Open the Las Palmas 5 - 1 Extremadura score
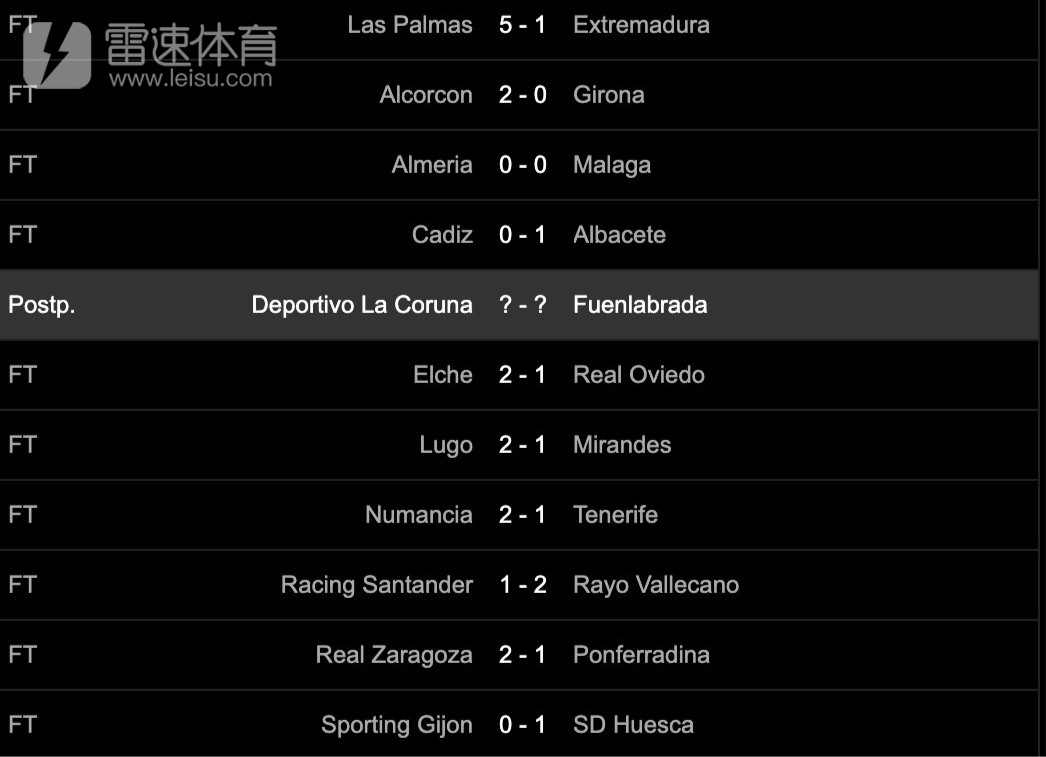The height and width of the screenshot is (757, 1046). [x=522, y=25]
